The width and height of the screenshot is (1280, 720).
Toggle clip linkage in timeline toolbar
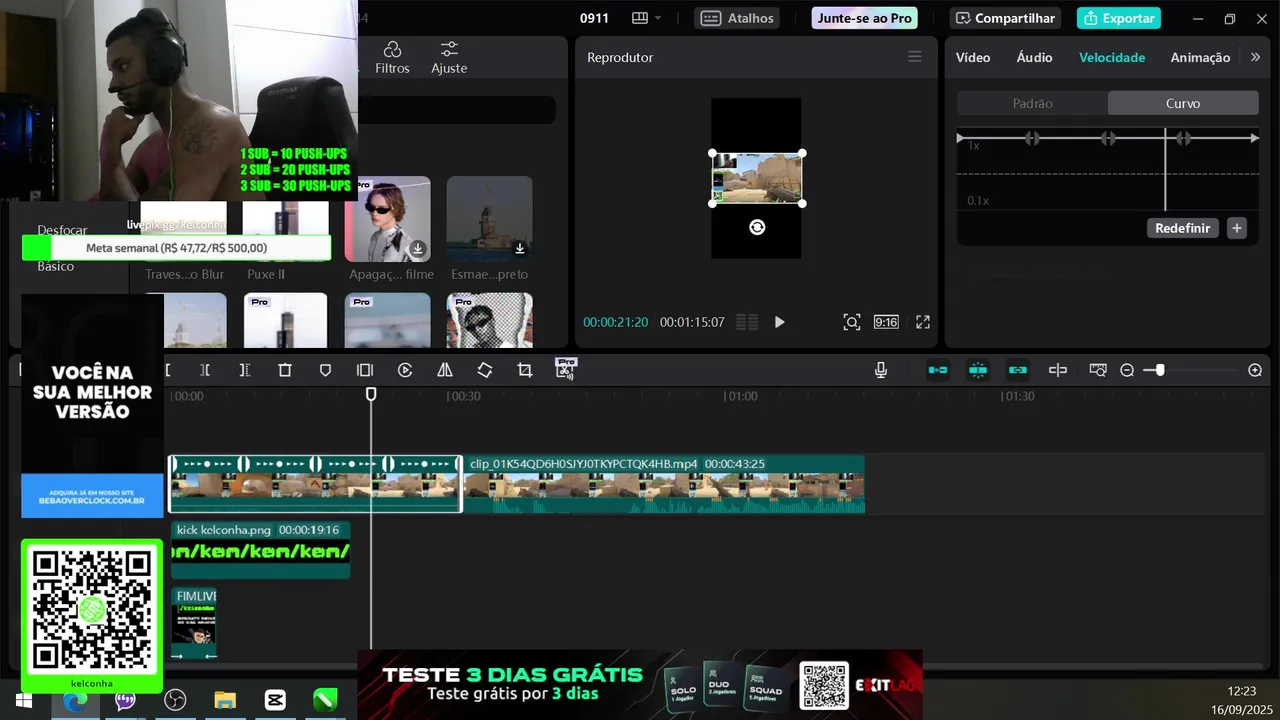pyautogui.click(x=1018, y=370)
